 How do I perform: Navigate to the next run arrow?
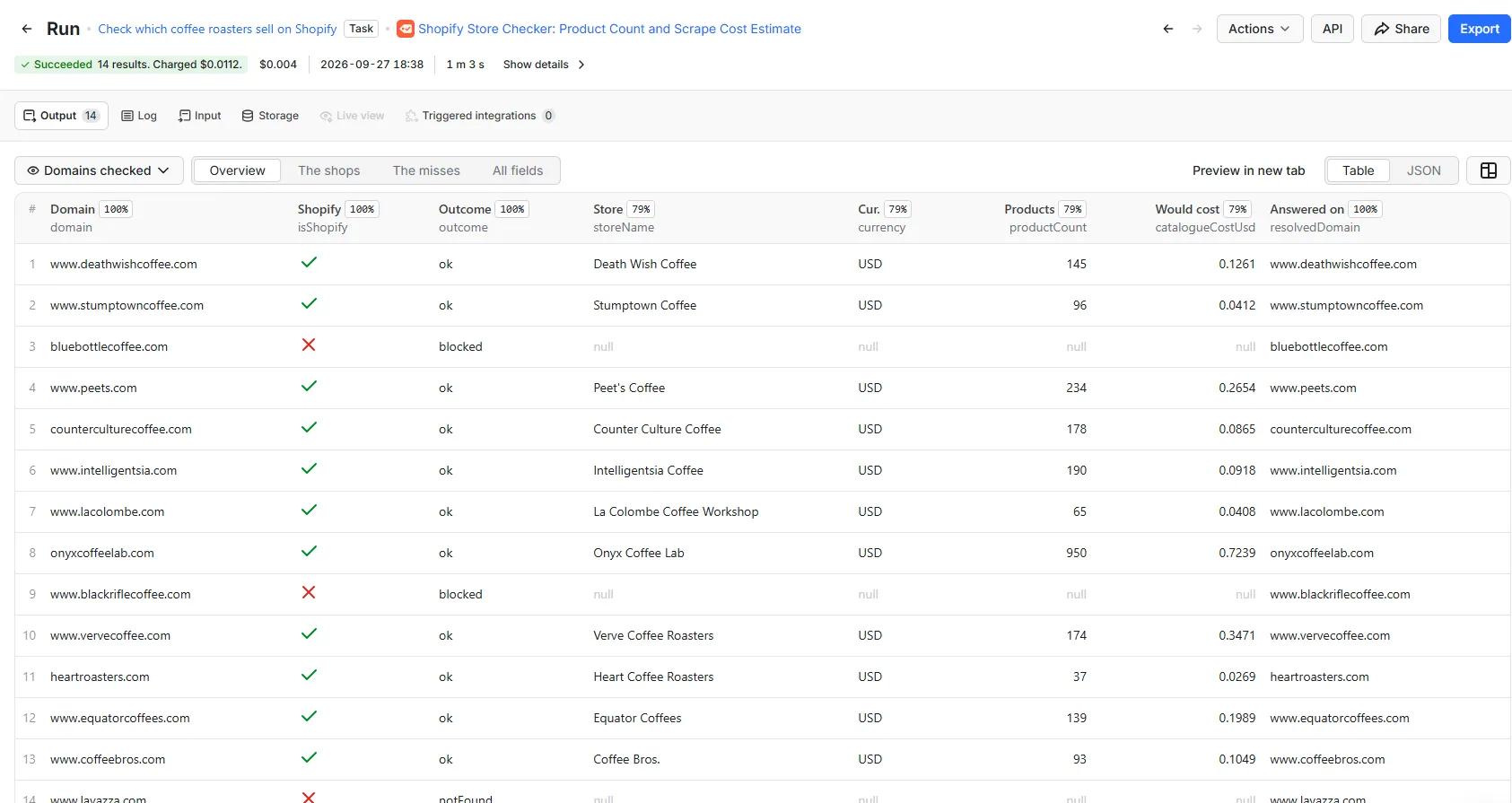pos(1197,29)
